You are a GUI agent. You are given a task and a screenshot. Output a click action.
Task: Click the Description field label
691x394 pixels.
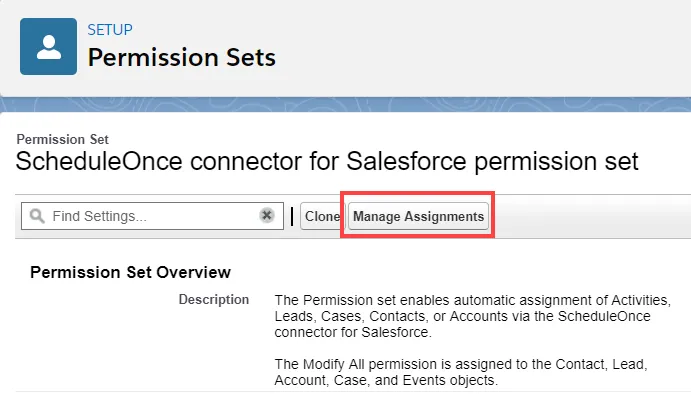point(214,299)
